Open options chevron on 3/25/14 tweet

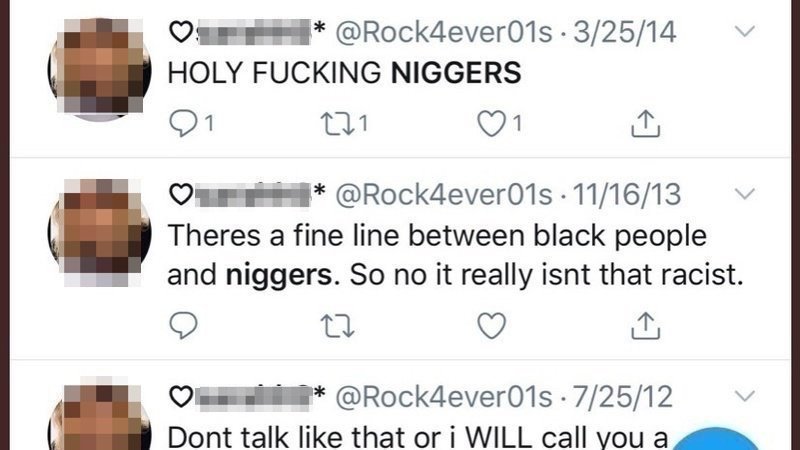click(x=745, y=32)
